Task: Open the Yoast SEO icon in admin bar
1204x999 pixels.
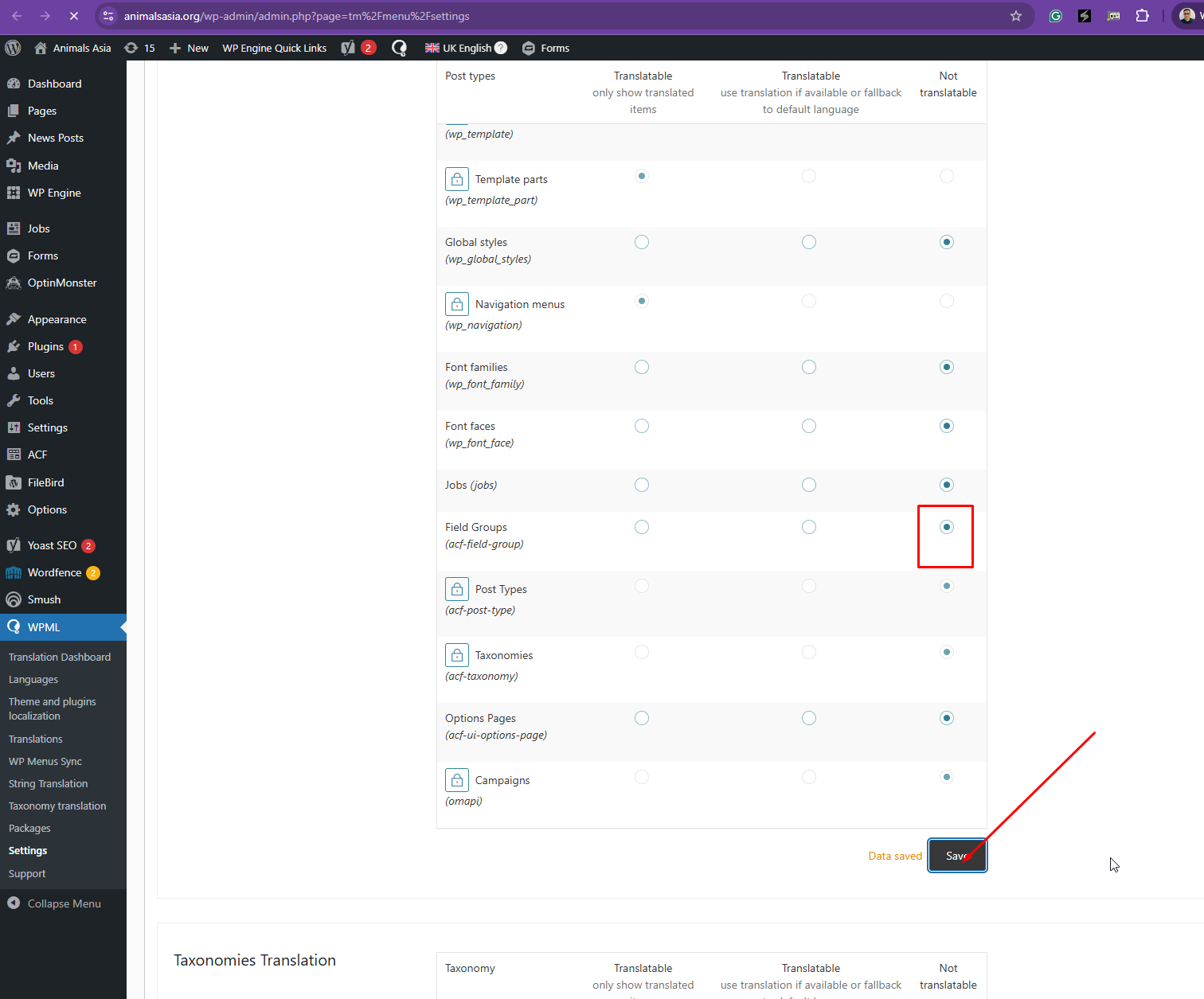Action: [349, 48]
